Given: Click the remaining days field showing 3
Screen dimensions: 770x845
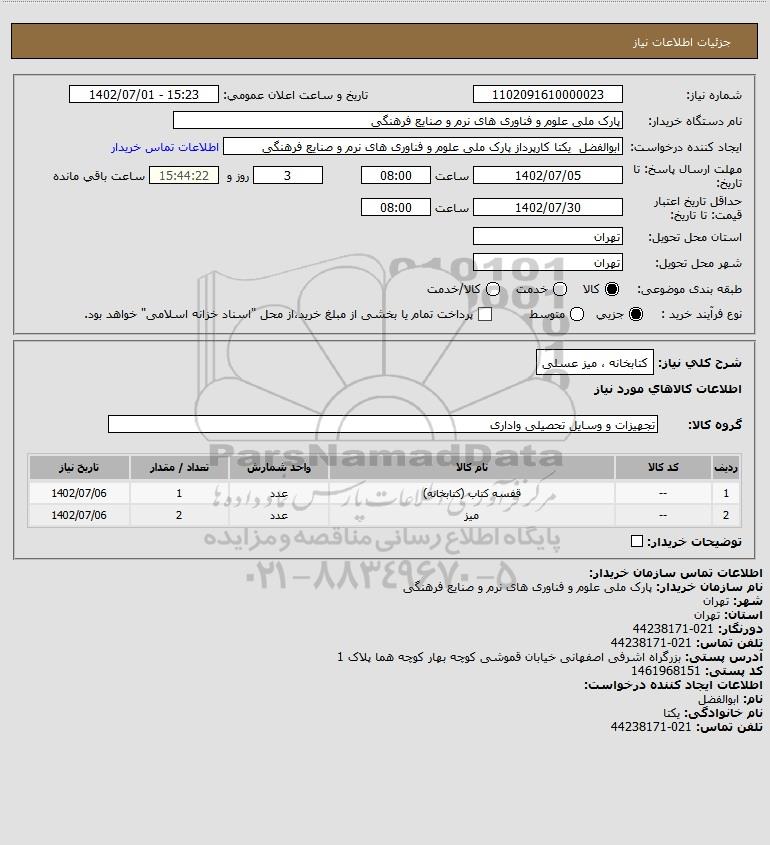Looking at the screenshot, I should tap(288, 176).
